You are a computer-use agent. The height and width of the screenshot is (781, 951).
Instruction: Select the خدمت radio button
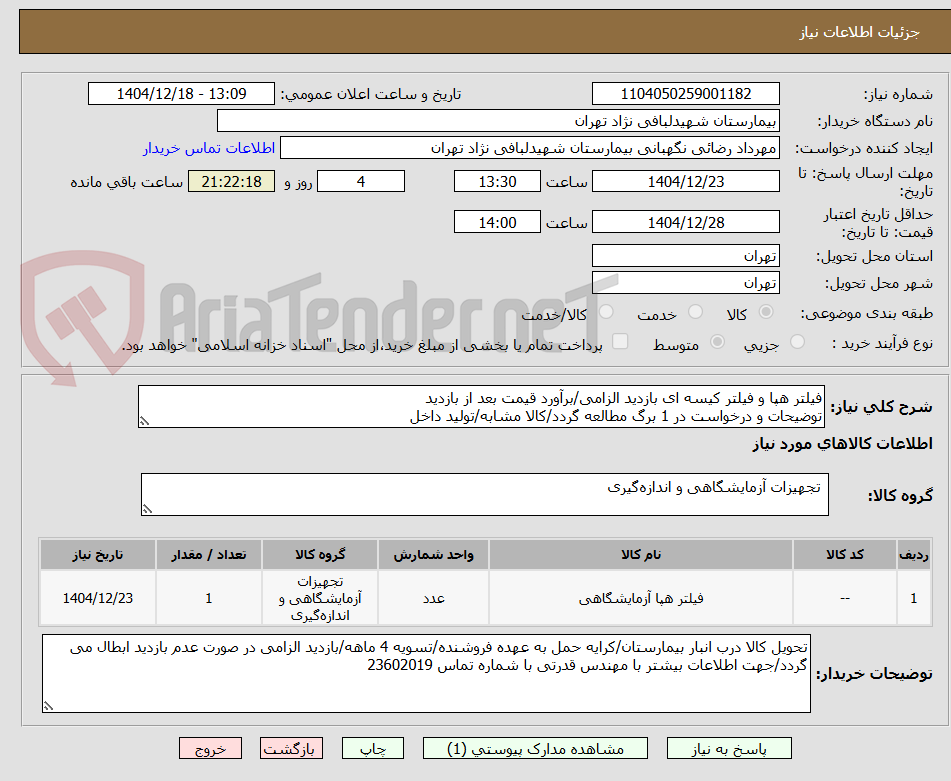pyautogui.click(x=695, y=312)
